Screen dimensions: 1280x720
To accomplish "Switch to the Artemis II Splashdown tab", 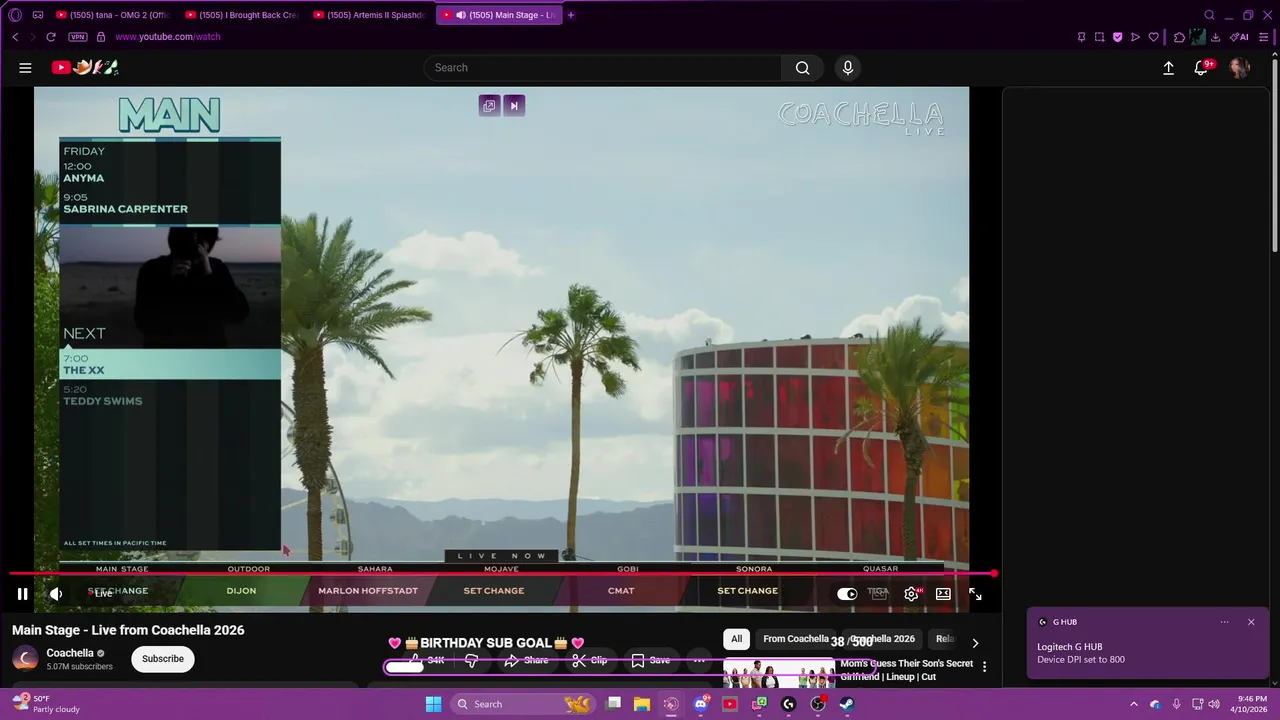I will (369, 15).
